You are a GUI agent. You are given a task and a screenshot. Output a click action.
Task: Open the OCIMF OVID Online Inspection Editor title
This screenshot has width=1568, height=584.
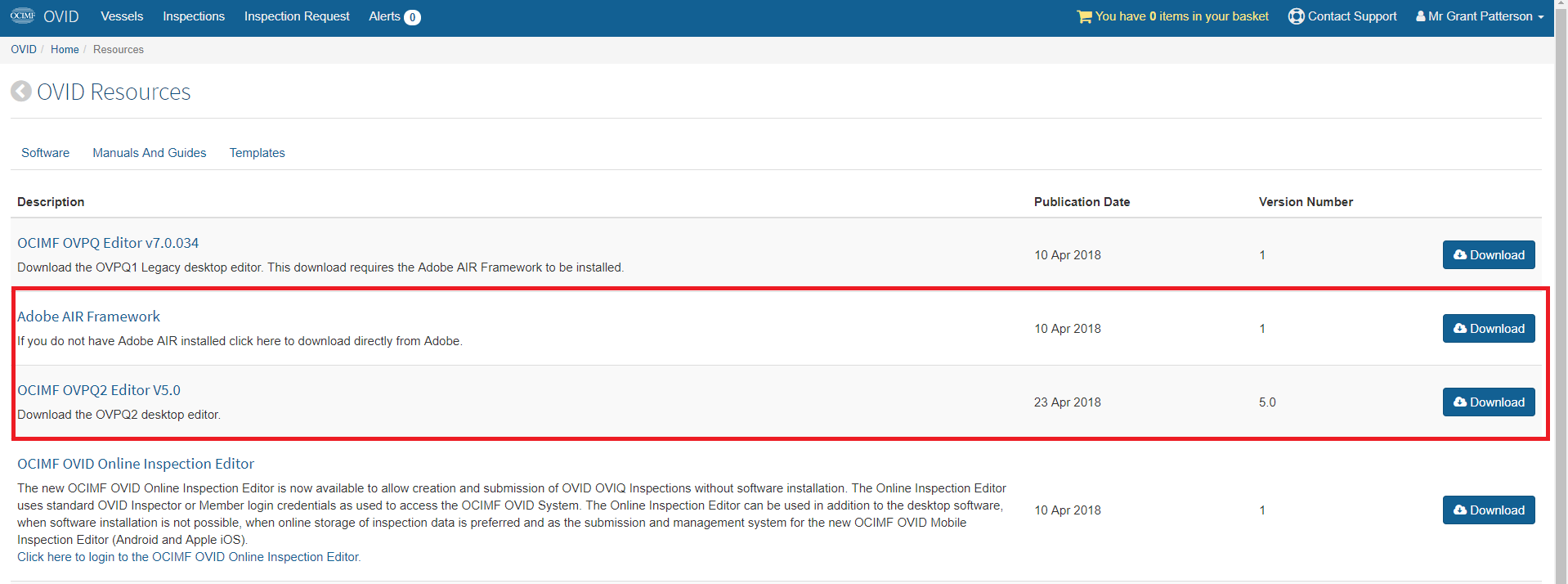click(x=136, y=464)
